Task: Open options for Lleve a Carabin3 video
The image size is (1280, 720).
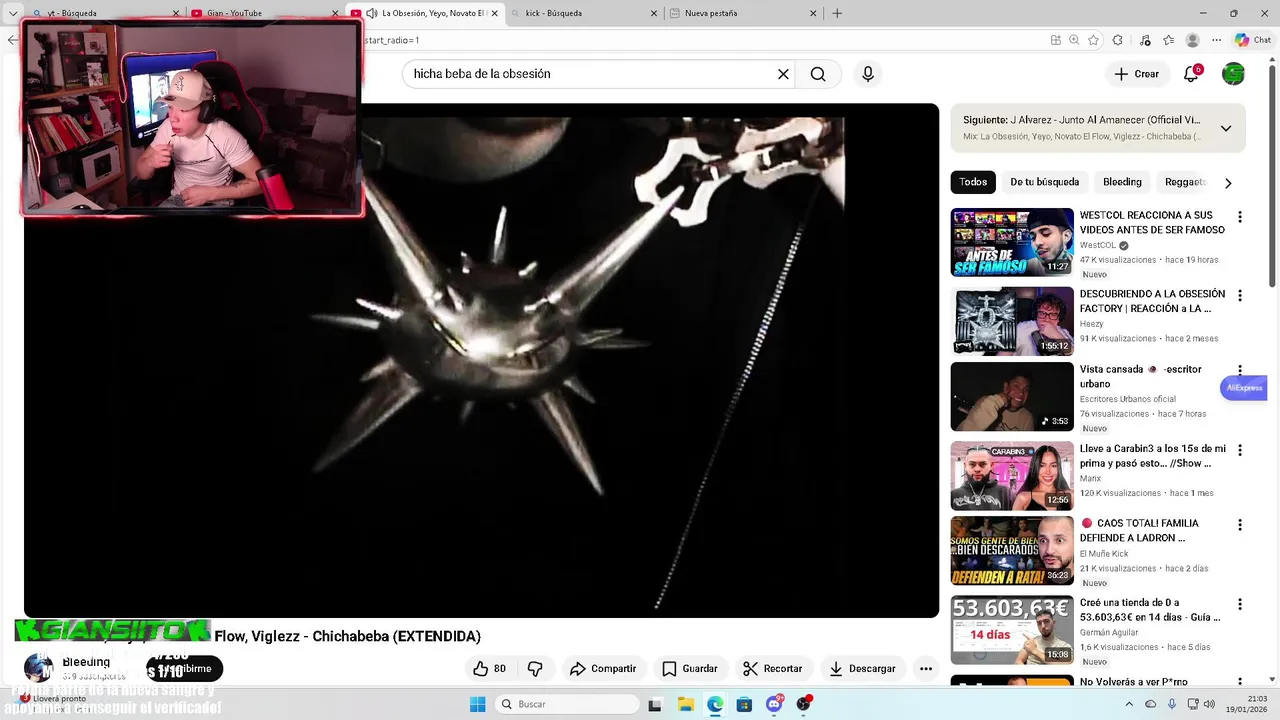Action: (1240, 451)
